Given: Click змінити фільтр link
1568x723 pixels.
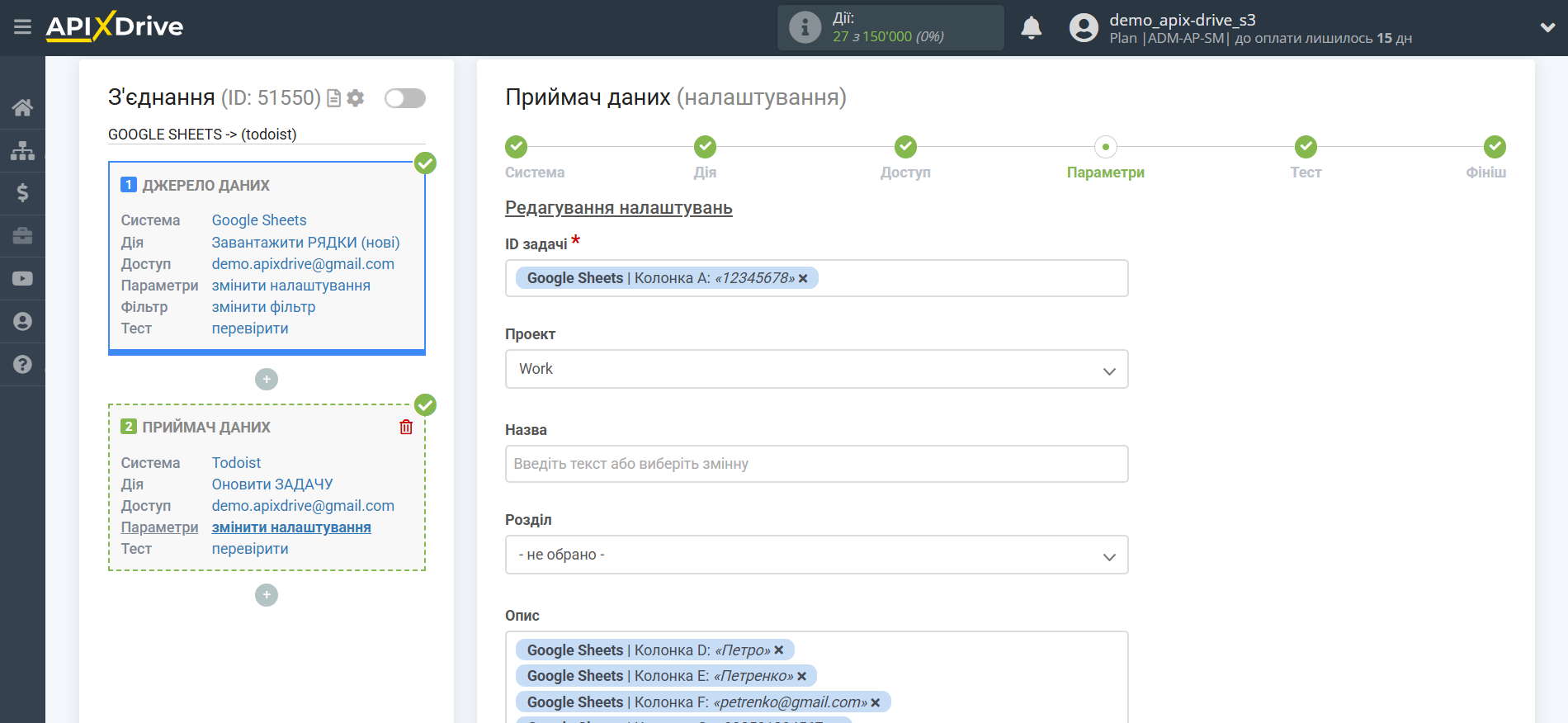Looking at the screenshot, I should pyautogui.click(x=263, y=307).
